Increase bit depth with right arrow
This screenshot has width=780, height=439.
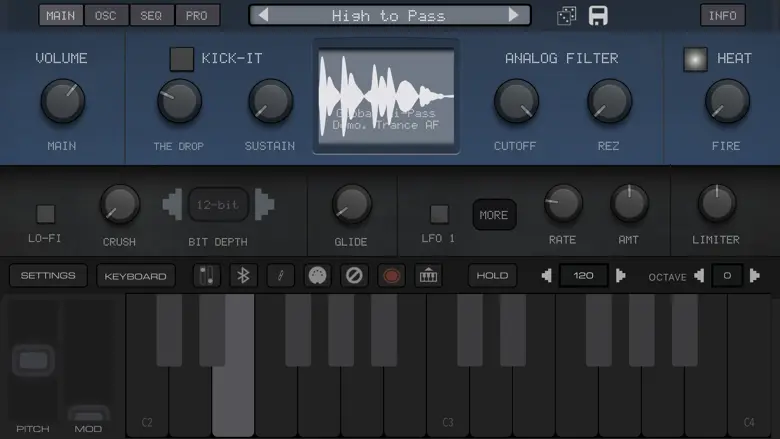264,204
